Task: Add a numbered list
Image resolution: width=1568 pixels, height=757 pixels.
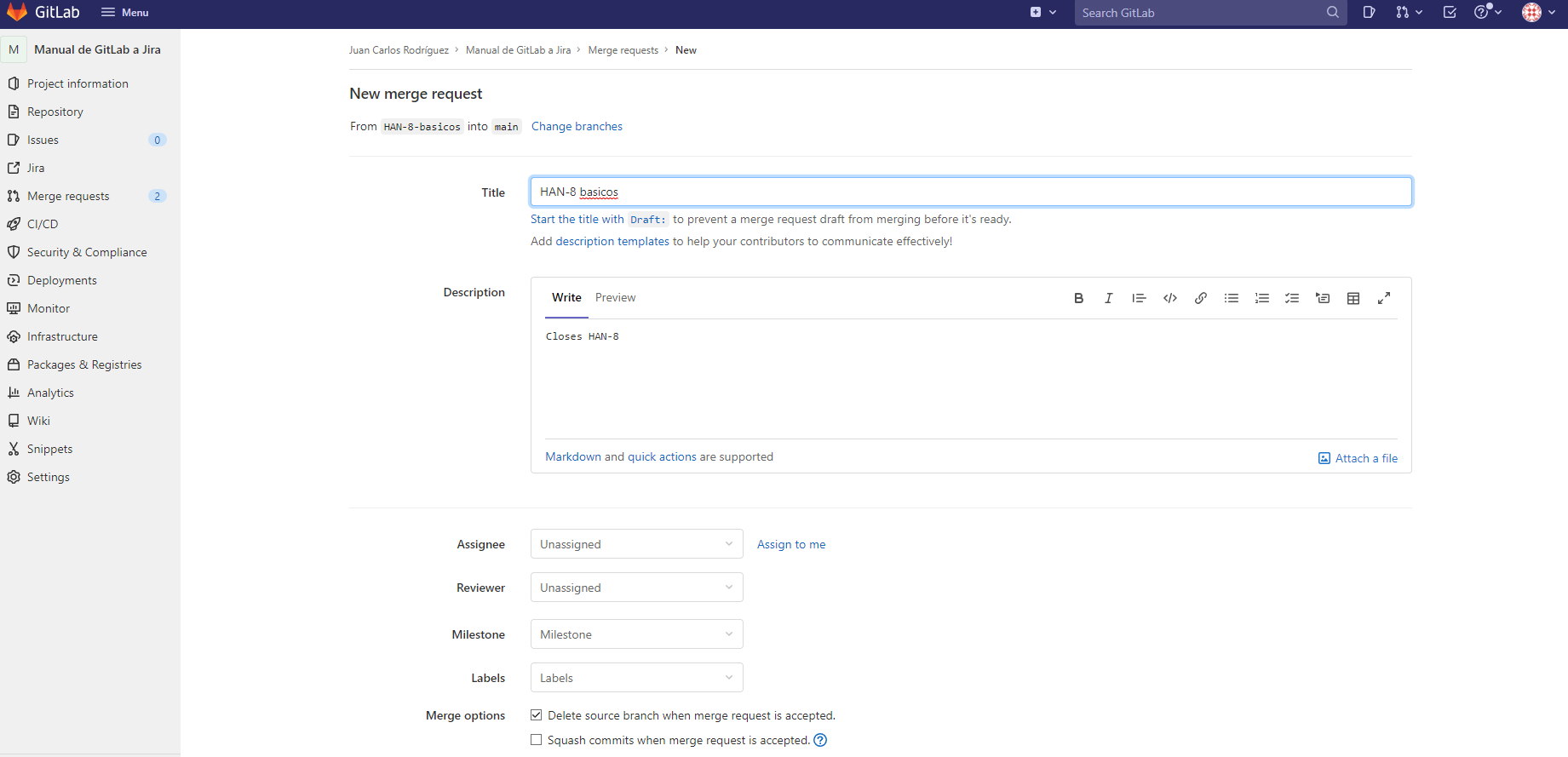Action: click(1261, 298)
